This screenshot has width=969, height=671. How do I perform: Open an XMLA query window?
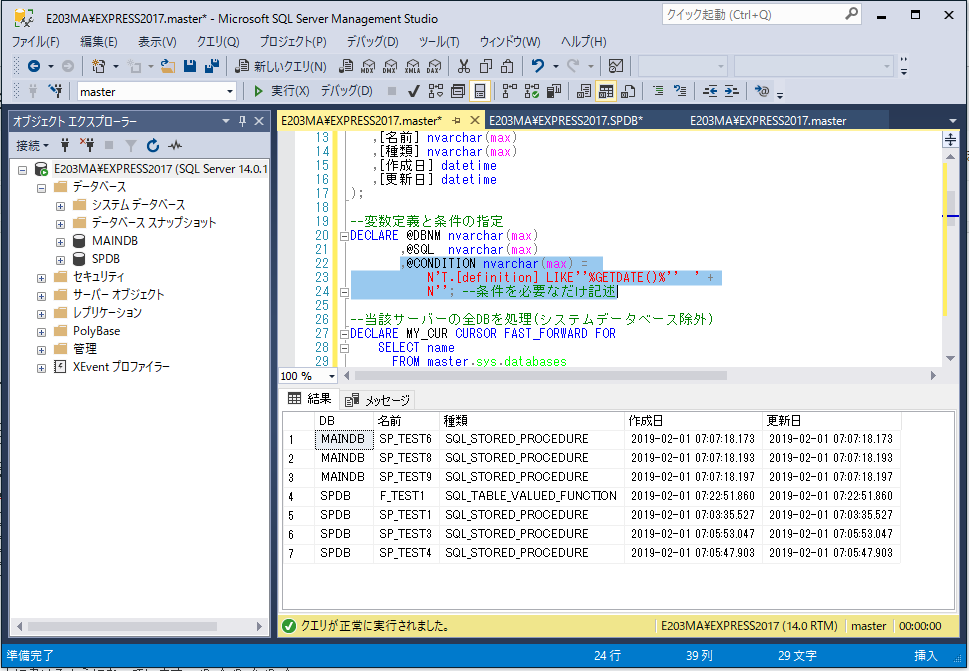point(412,66)
